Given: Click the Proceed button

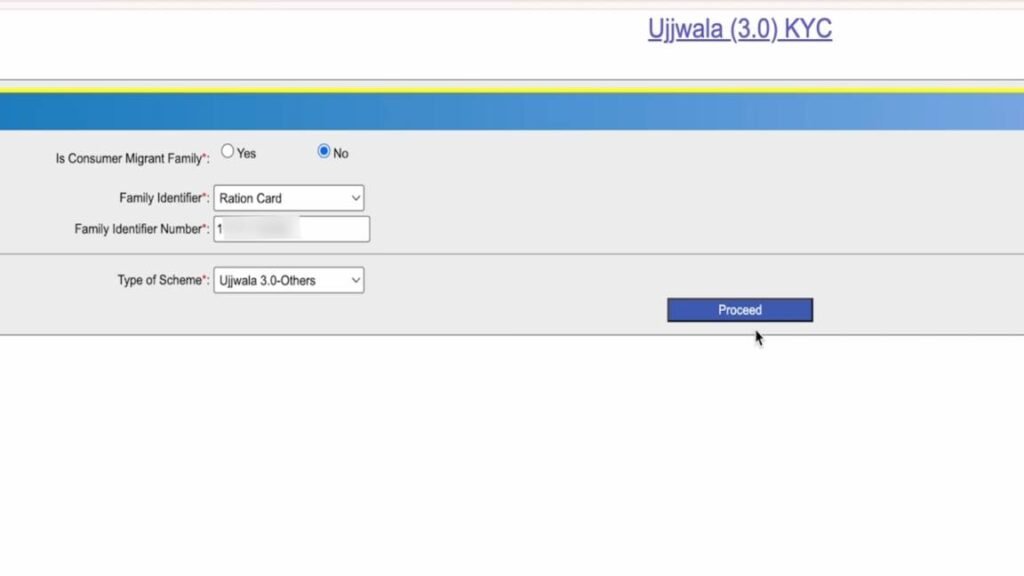Looking at the screenshot, I should click(x=740, y=310).
